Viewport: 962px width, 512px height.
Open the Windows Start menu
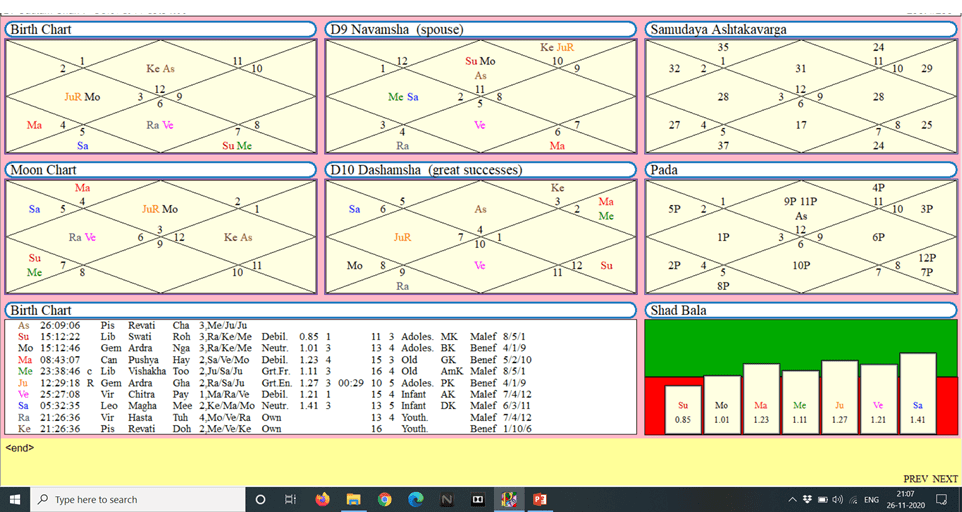coord(15,499)
